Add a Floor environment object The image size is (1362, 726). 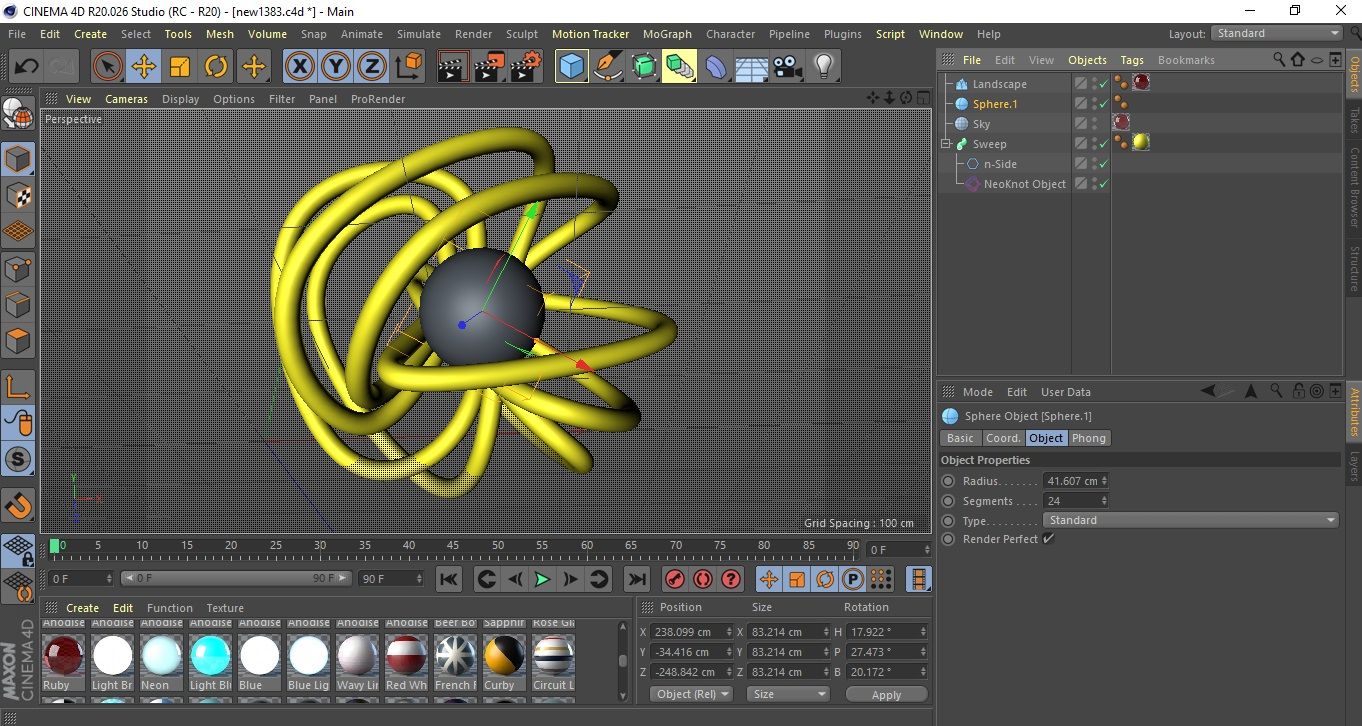(752, 67)
